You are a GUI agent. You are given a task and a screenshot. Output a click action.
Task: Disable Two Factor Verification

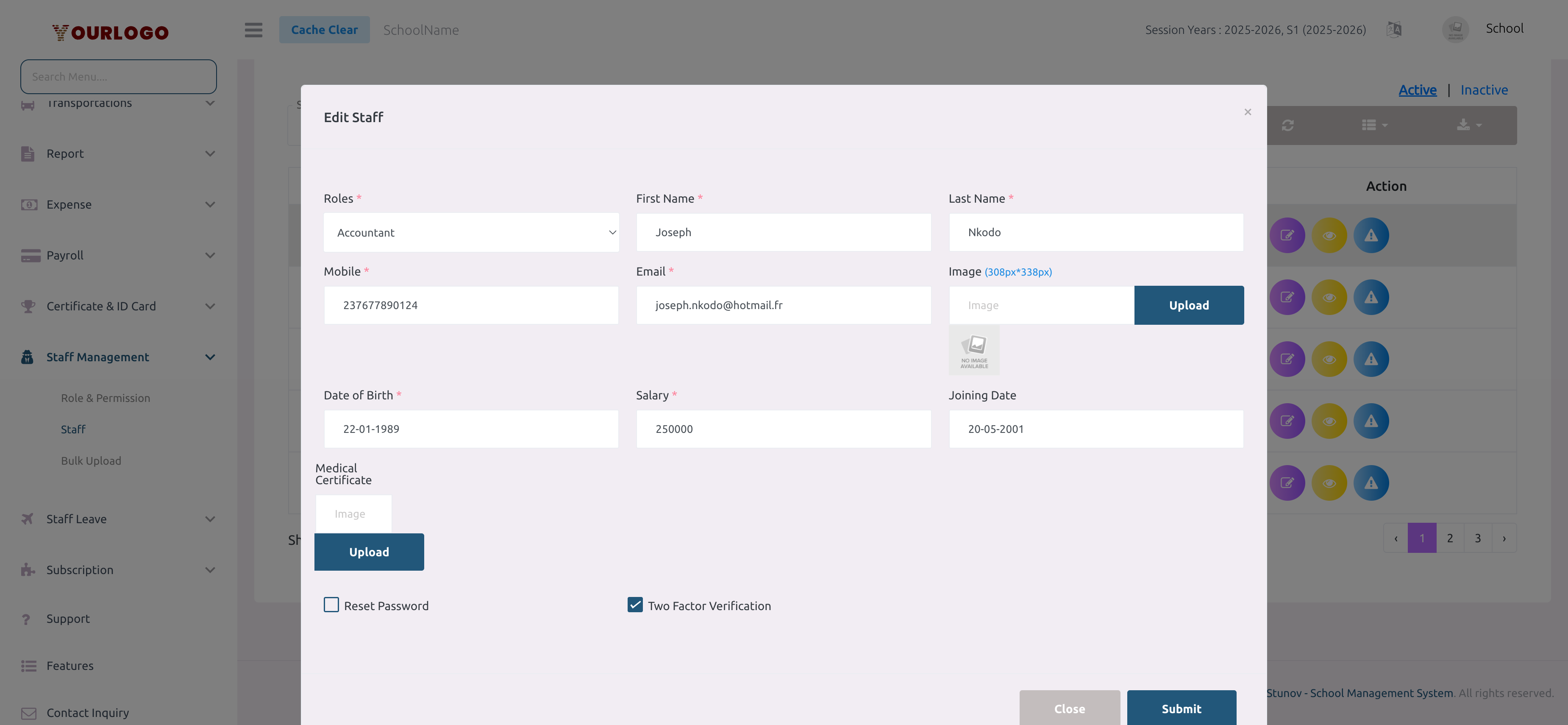[635, 605]
